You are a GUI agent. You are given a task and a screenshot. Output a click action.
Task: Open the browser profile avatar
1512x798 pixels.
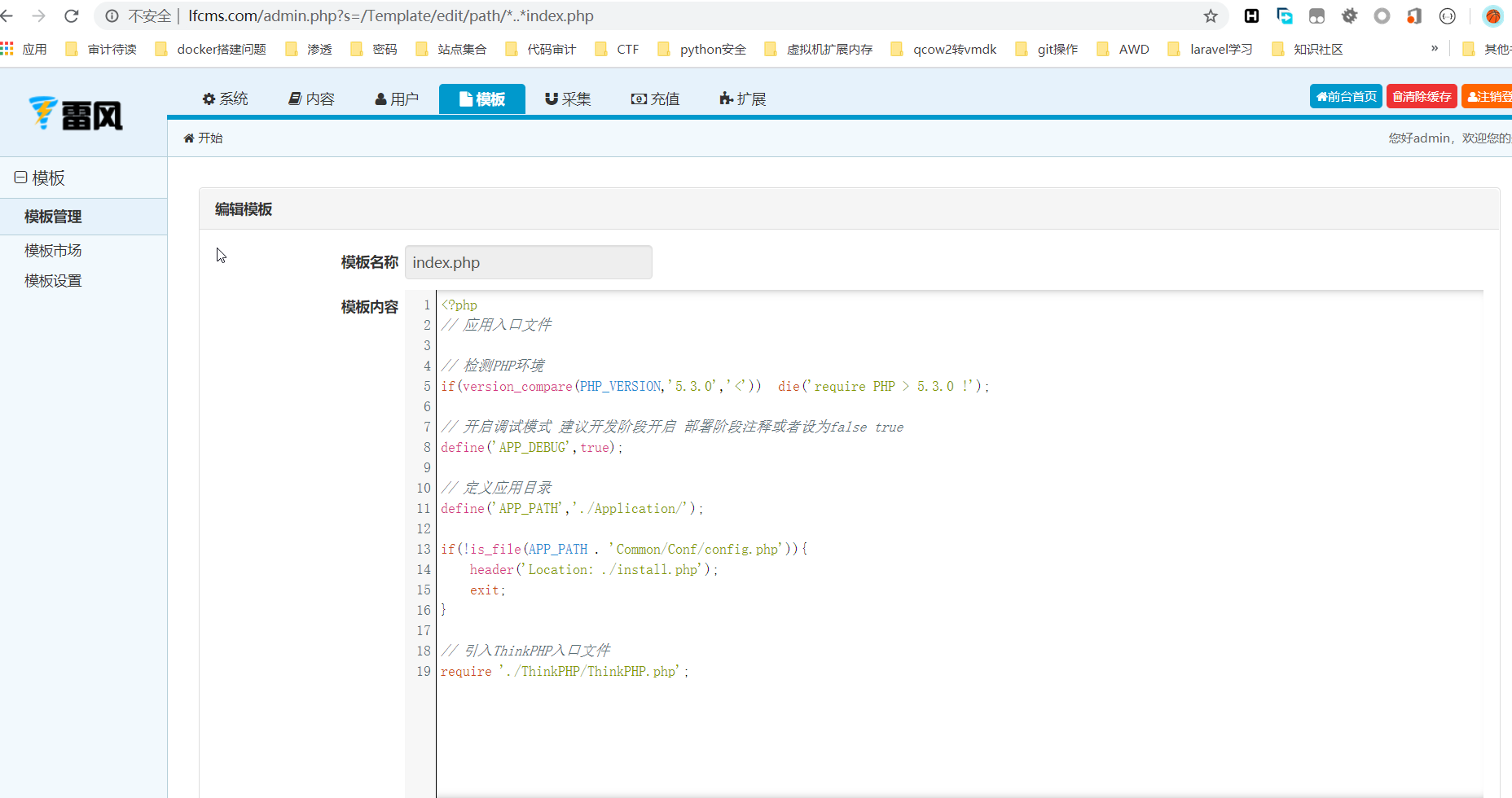pyautogui.click(x=1492, y=16)
